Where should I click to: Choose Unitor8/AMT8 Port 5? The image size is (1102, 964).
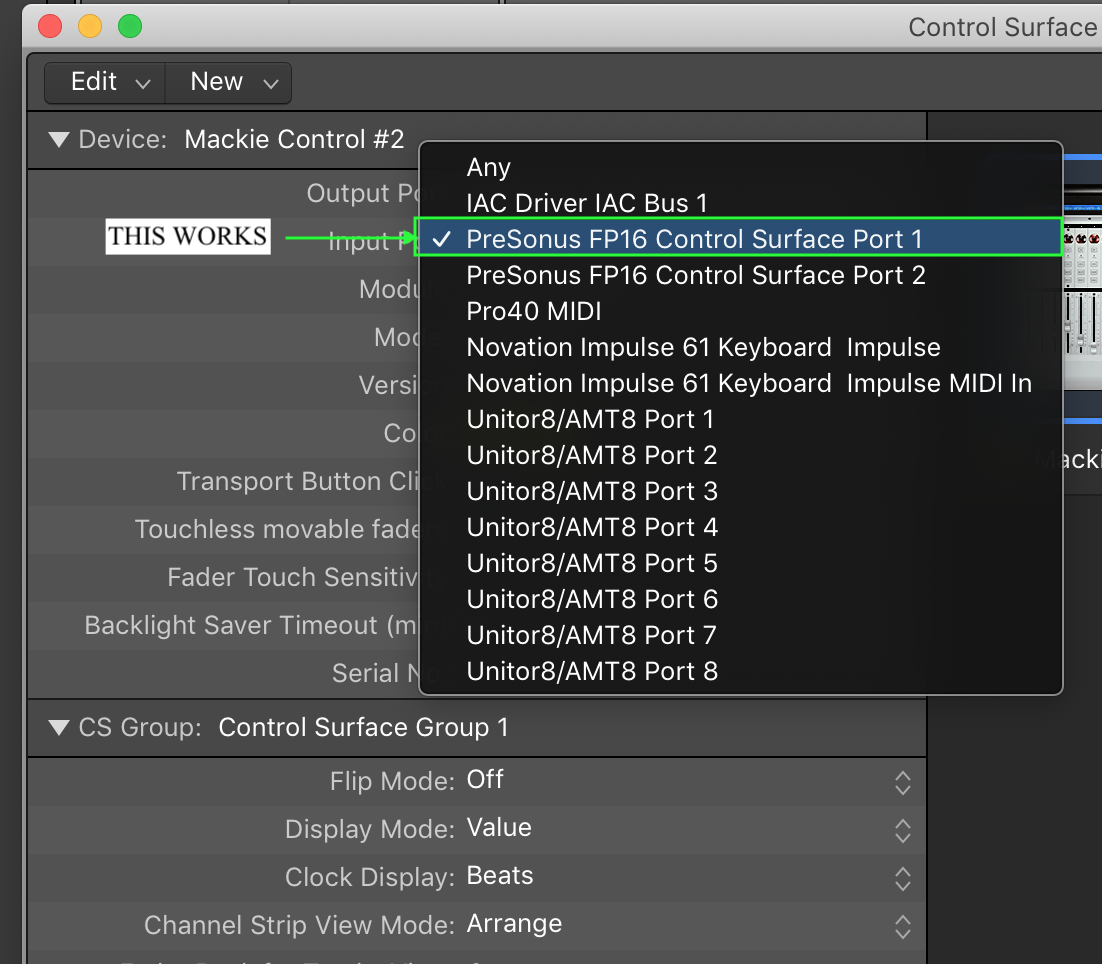[x=740, y=564]
